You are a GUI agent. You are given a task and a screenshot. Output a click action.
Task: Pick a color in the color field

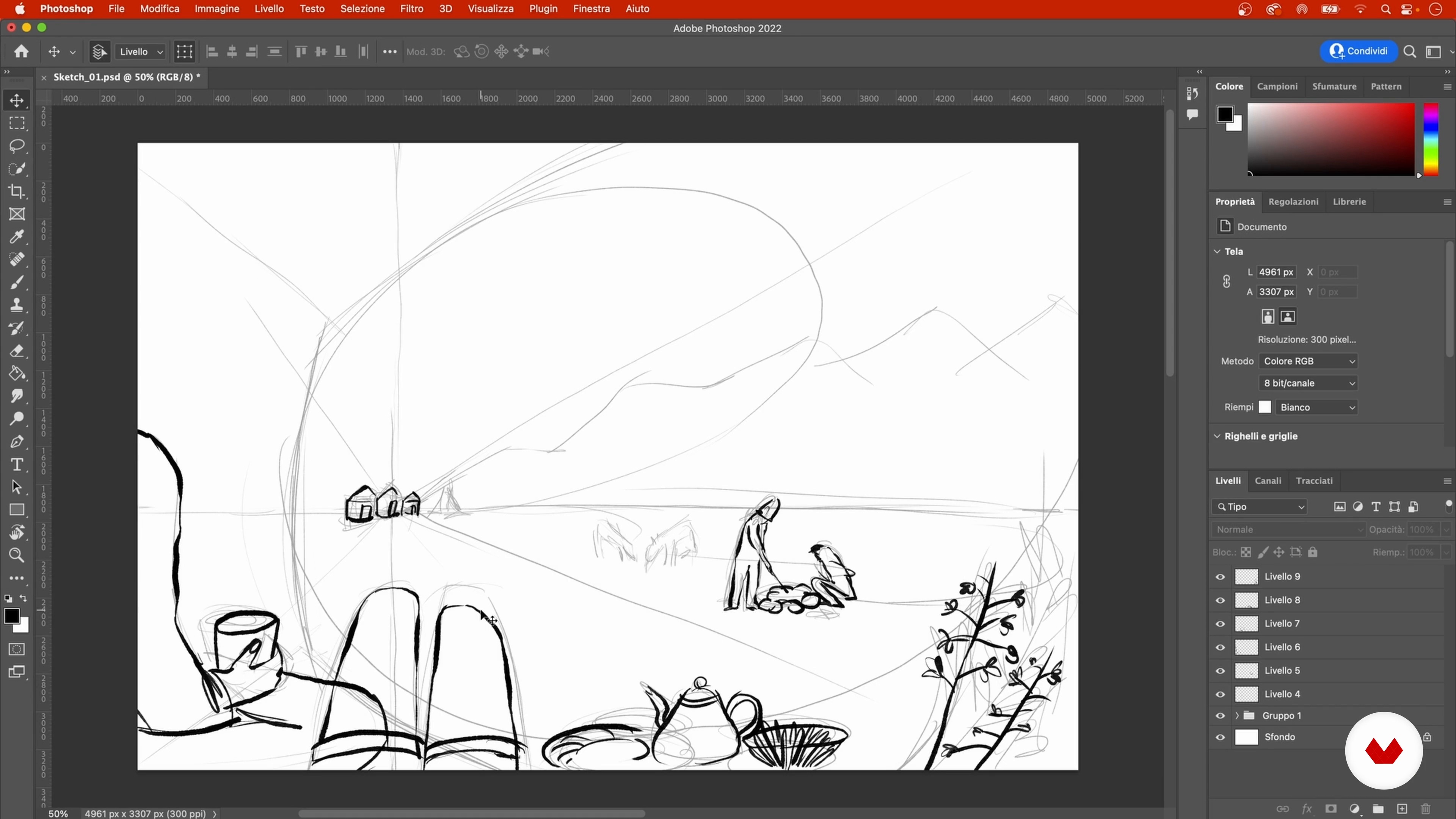point(1331,139)
